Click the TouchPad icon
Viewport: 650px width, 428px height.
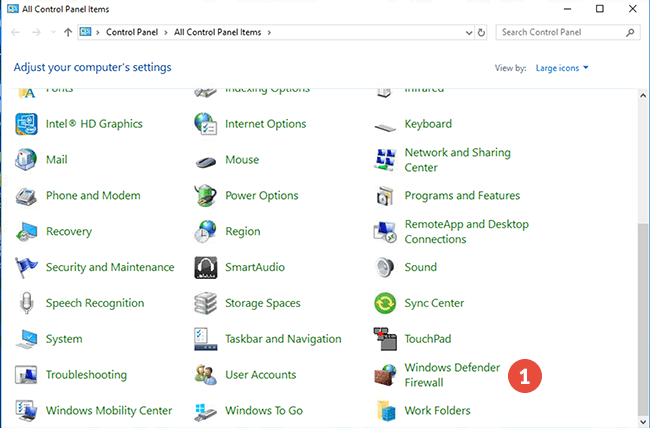(x=385, y=339)
